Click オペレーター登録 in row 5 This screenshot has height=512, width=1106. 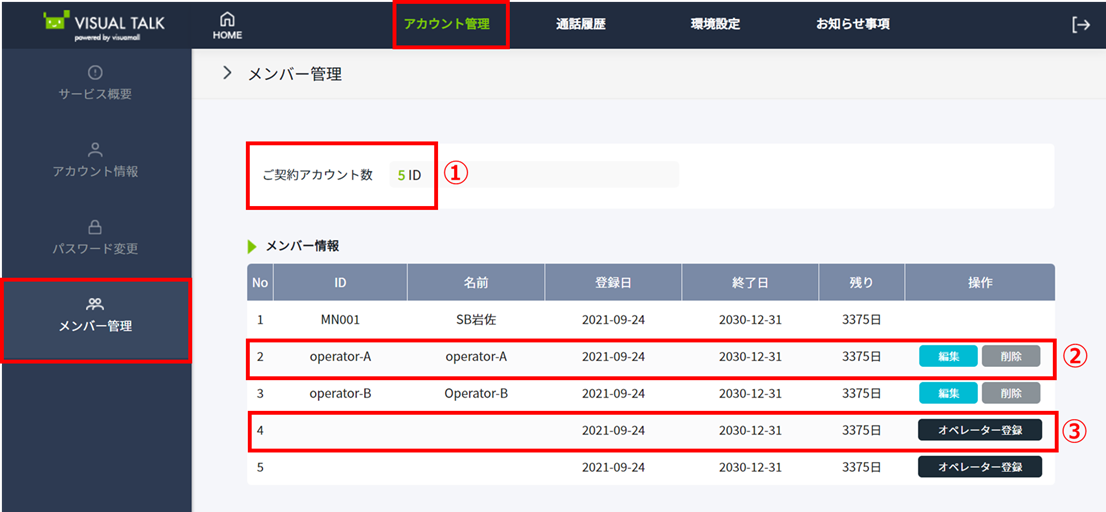(979, 467)
